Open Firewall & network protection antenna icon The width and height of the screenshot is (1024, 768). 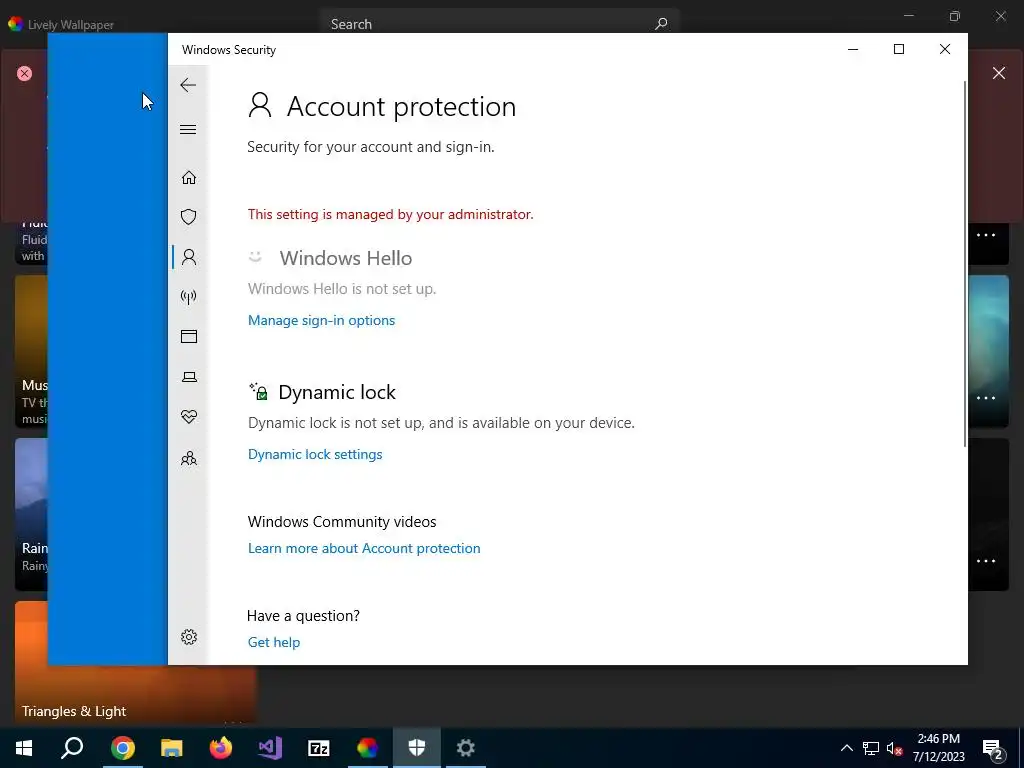click(189, 297)
